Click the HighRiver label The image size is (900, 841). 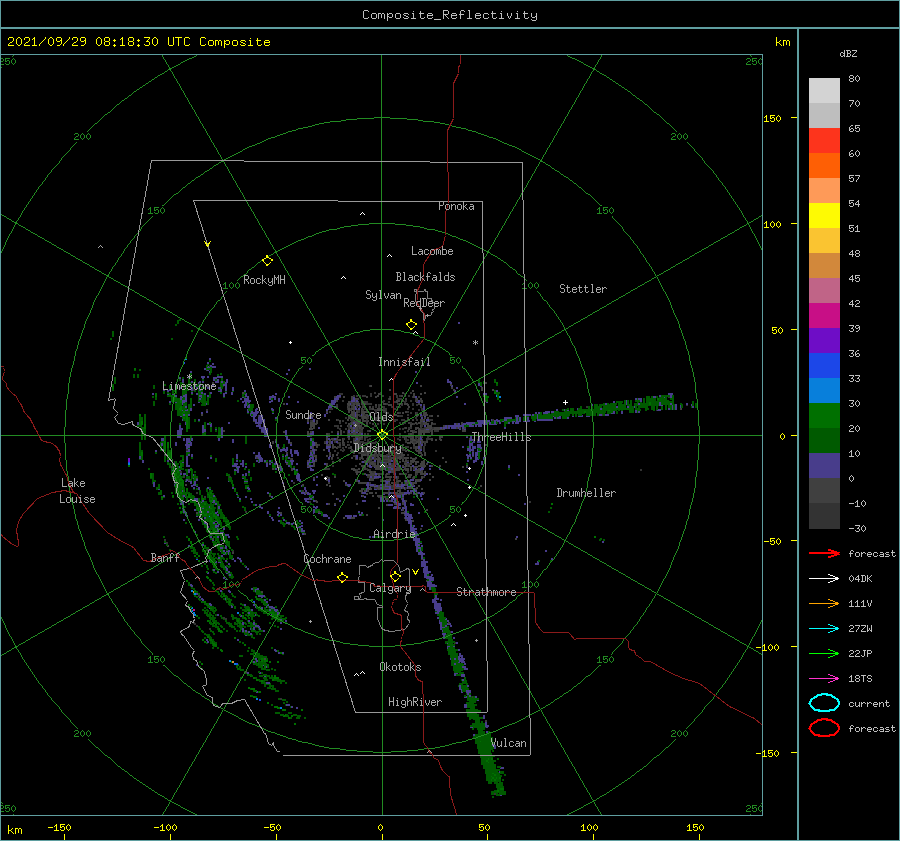[415, 702]
